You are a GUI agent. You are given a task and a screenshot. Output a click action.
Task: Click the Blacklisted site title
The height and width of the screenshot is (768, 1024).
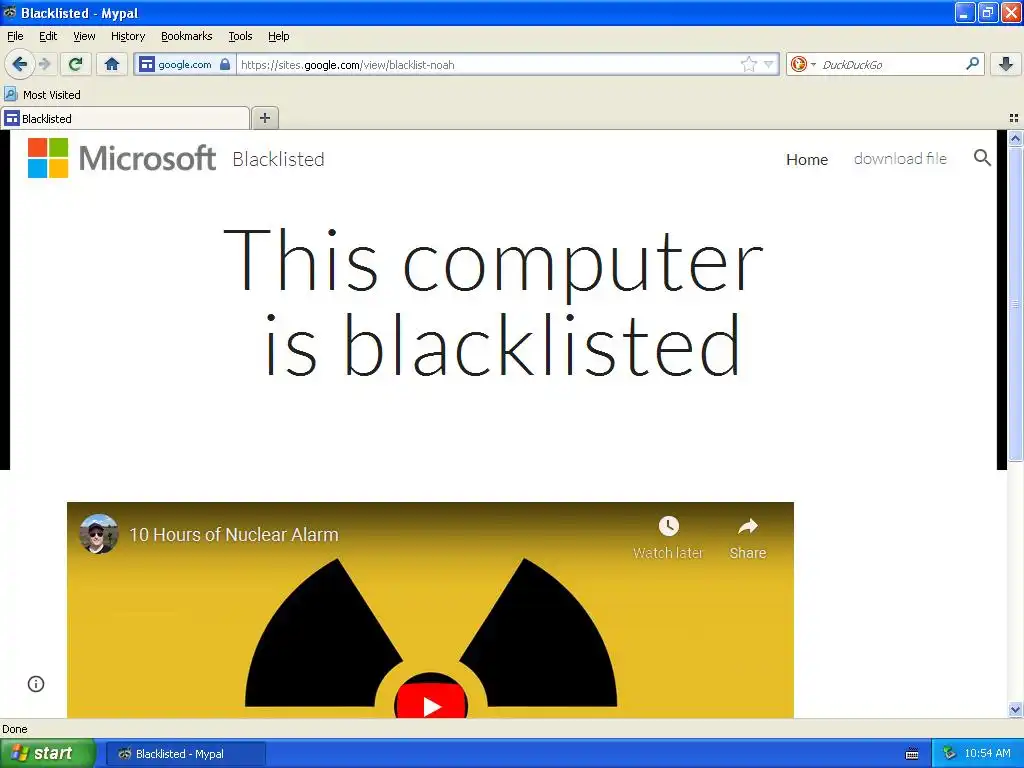click(x=278, y=159)
